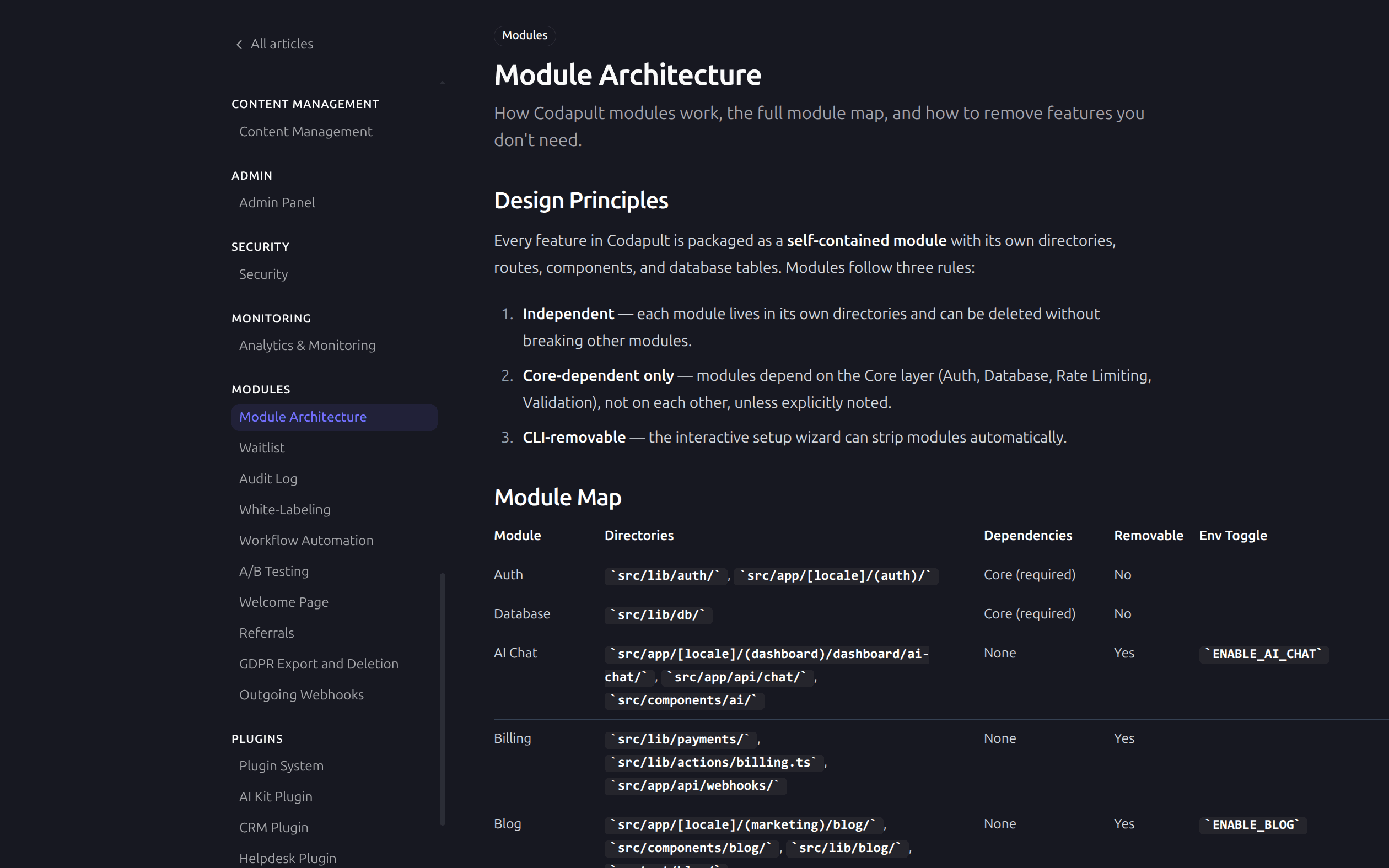
Task: Click the PLUGINS section label
Action: [x=257, y=740]
